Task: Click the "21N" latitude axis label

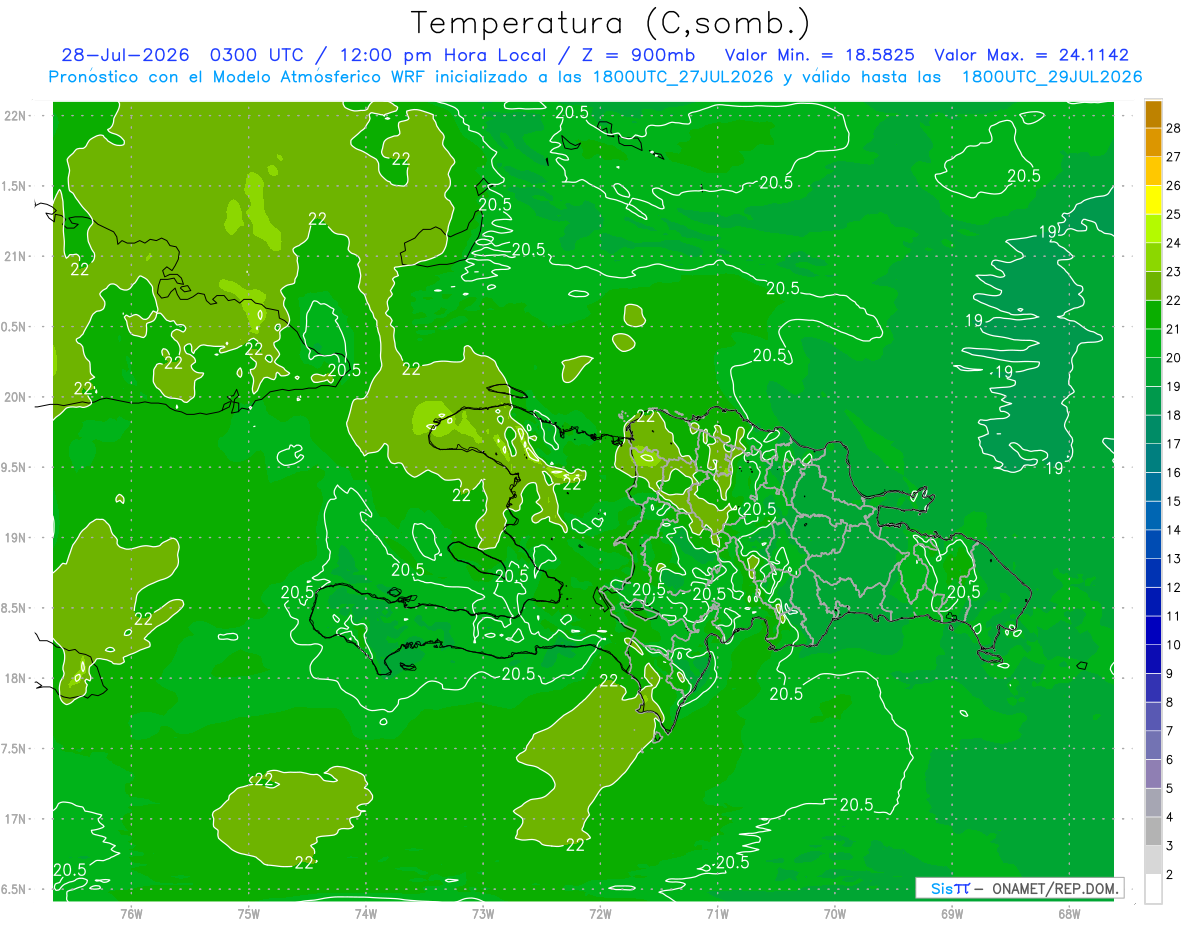Action: pos(14,257)
